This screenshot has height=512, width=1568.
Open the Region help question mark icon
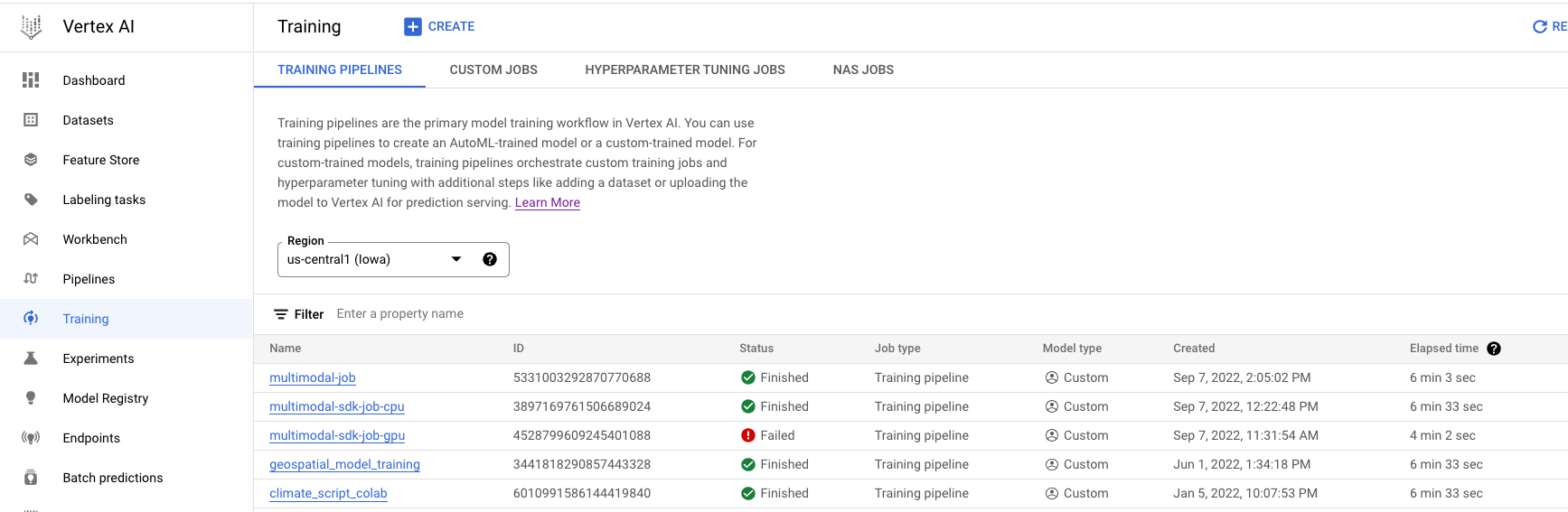tap(490, 259)
